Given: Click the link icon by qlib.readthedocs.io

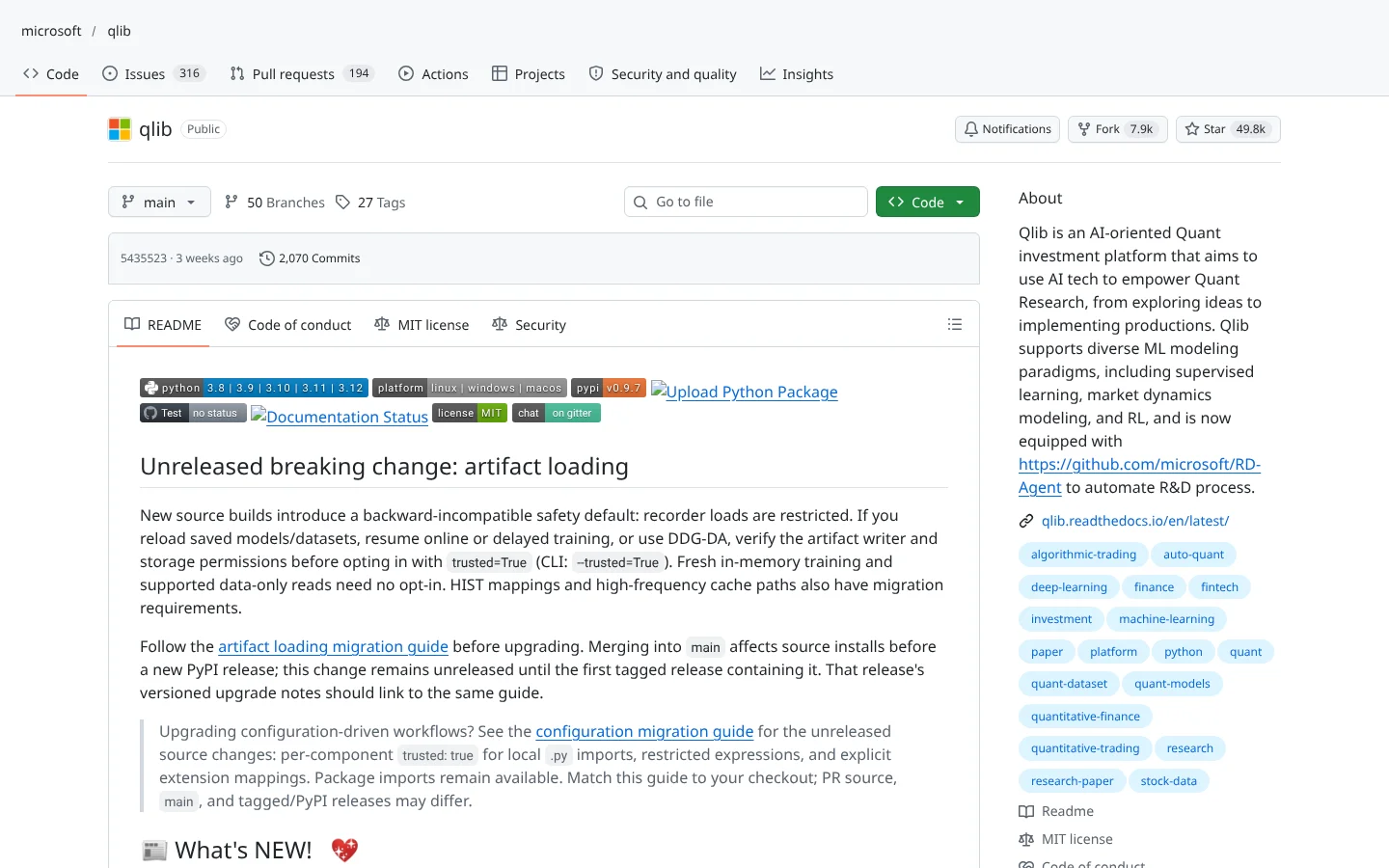Looking at the screenshot, I should click(x=1026, y=521).
